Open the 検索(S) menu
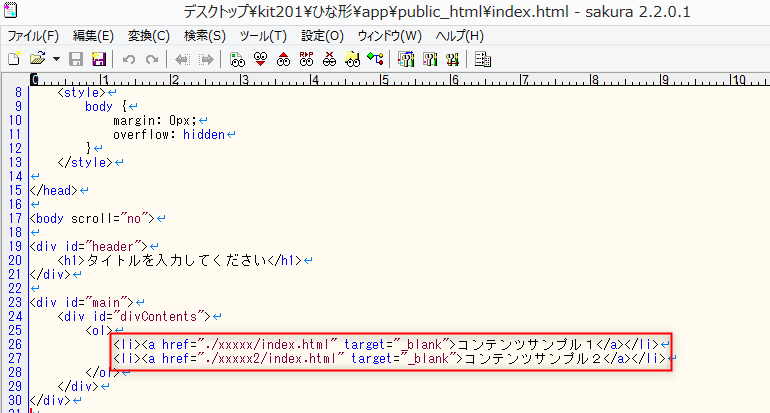The image size is (770, 413). 205,36
